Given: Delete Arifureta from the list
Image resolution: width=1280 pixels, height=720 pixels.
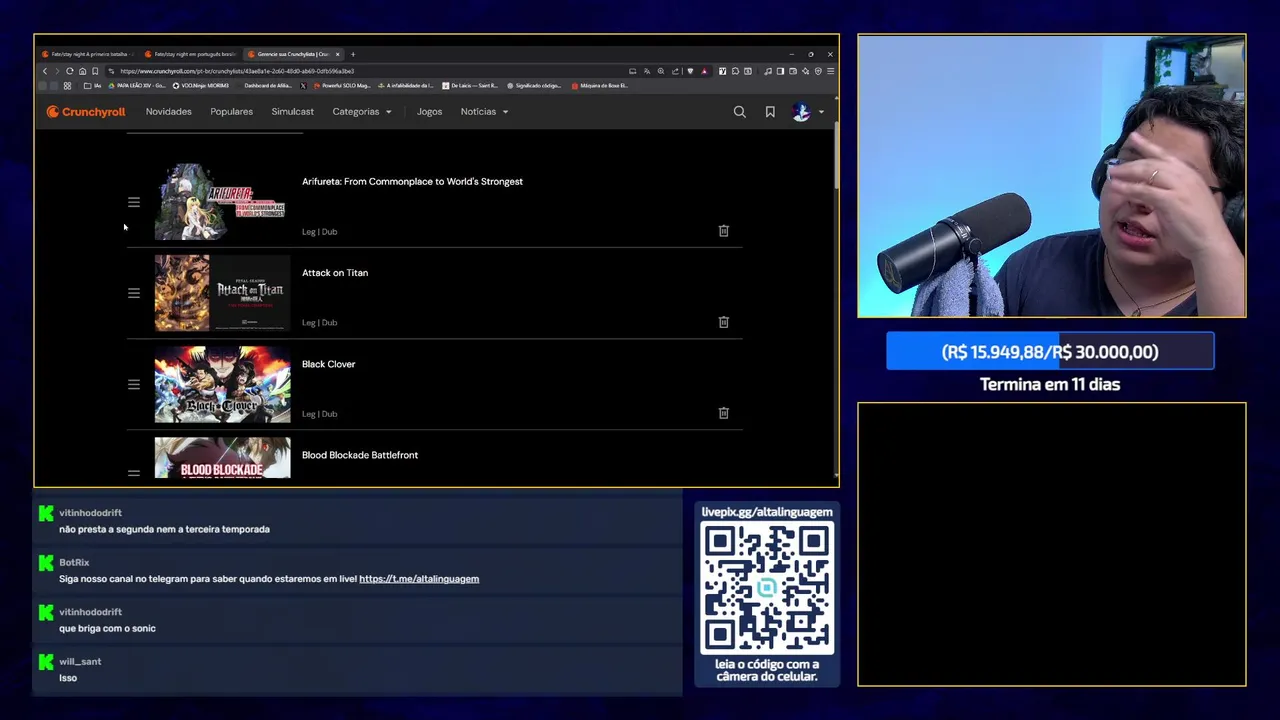Looking at the screenshot, I should tap(724, 231).
